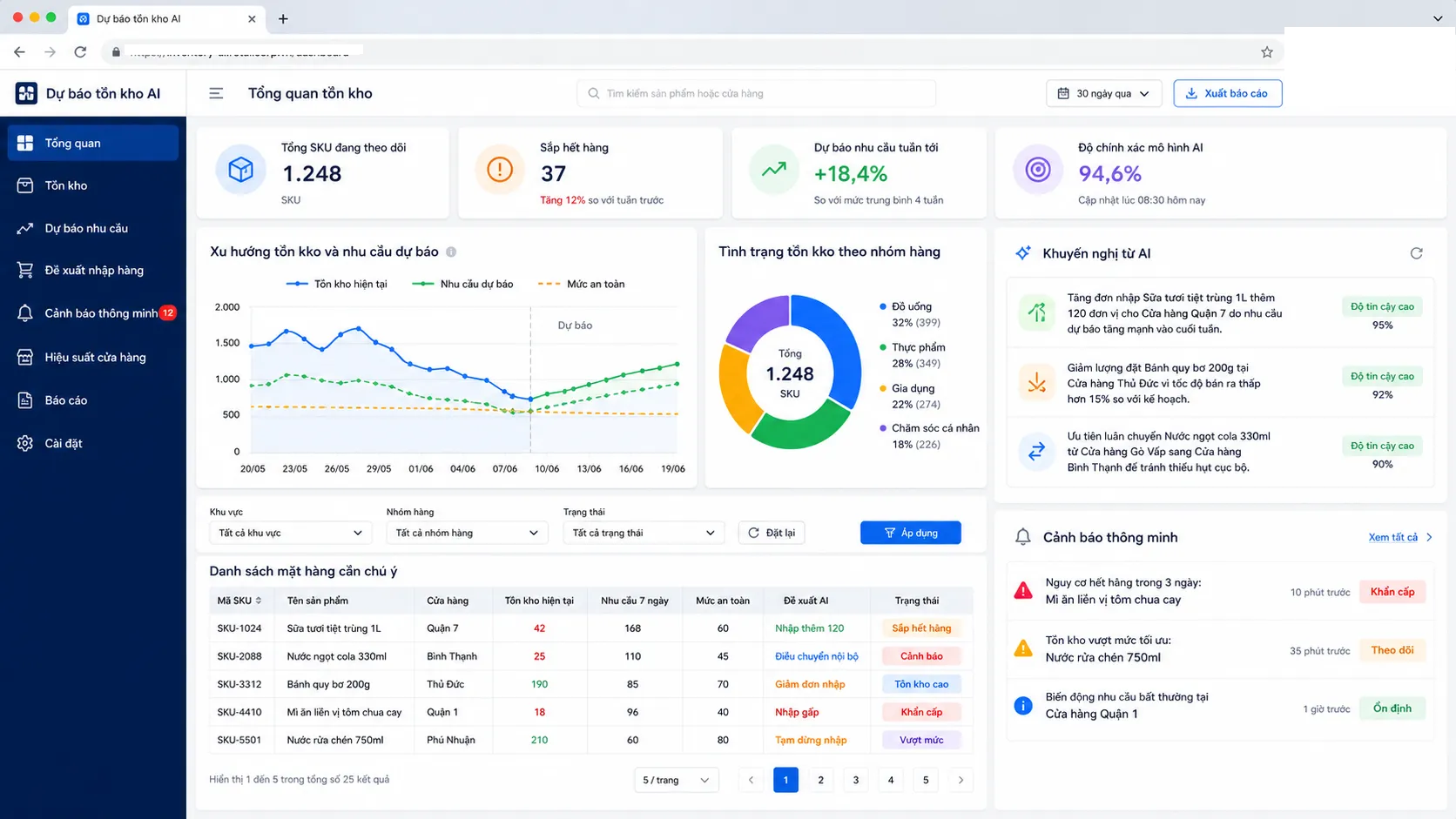Open Tồn kho in the sidebar
This screenshot has width=1456, height=819.
point(93,185)
